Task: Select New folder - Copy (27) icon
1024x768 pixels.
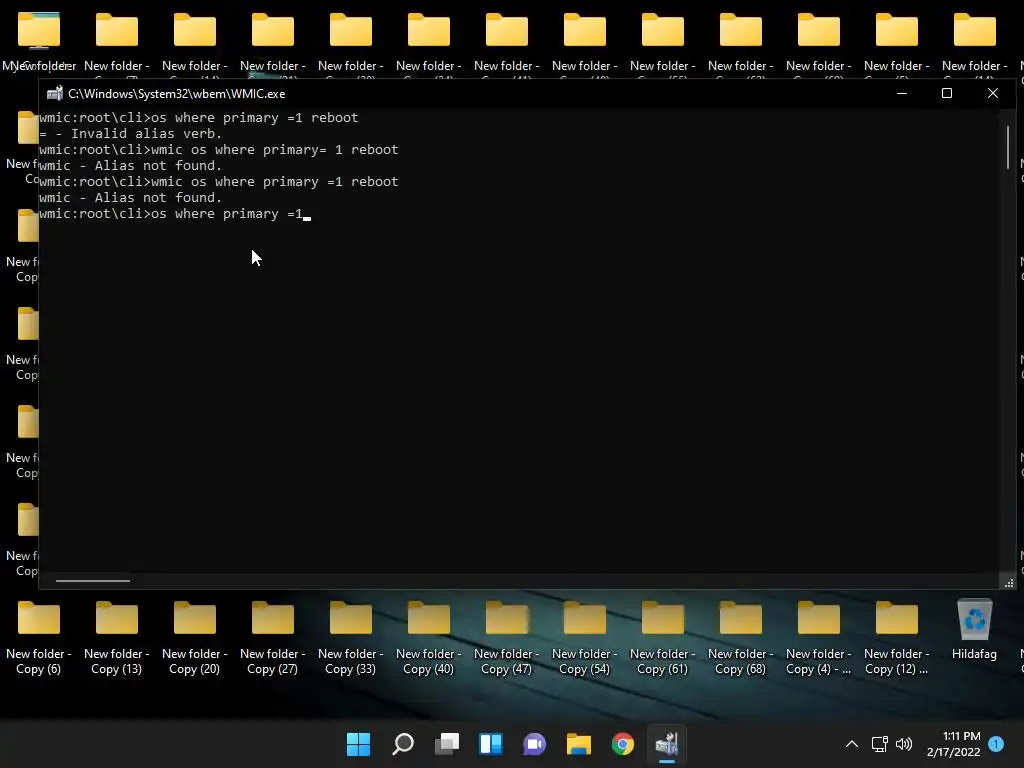Action: pos(272,637)
